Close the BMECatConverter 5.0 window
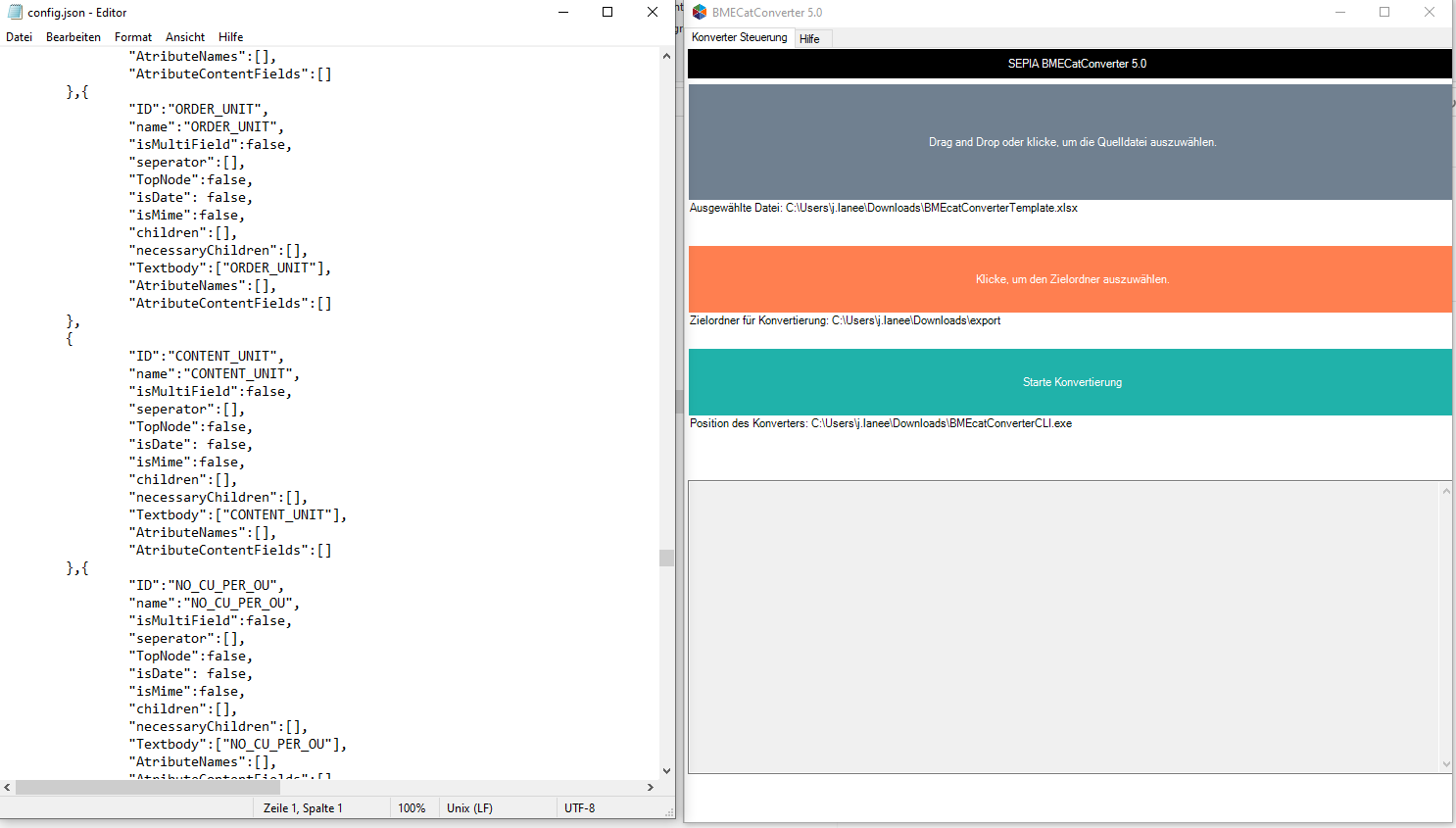 [1430, 13]
